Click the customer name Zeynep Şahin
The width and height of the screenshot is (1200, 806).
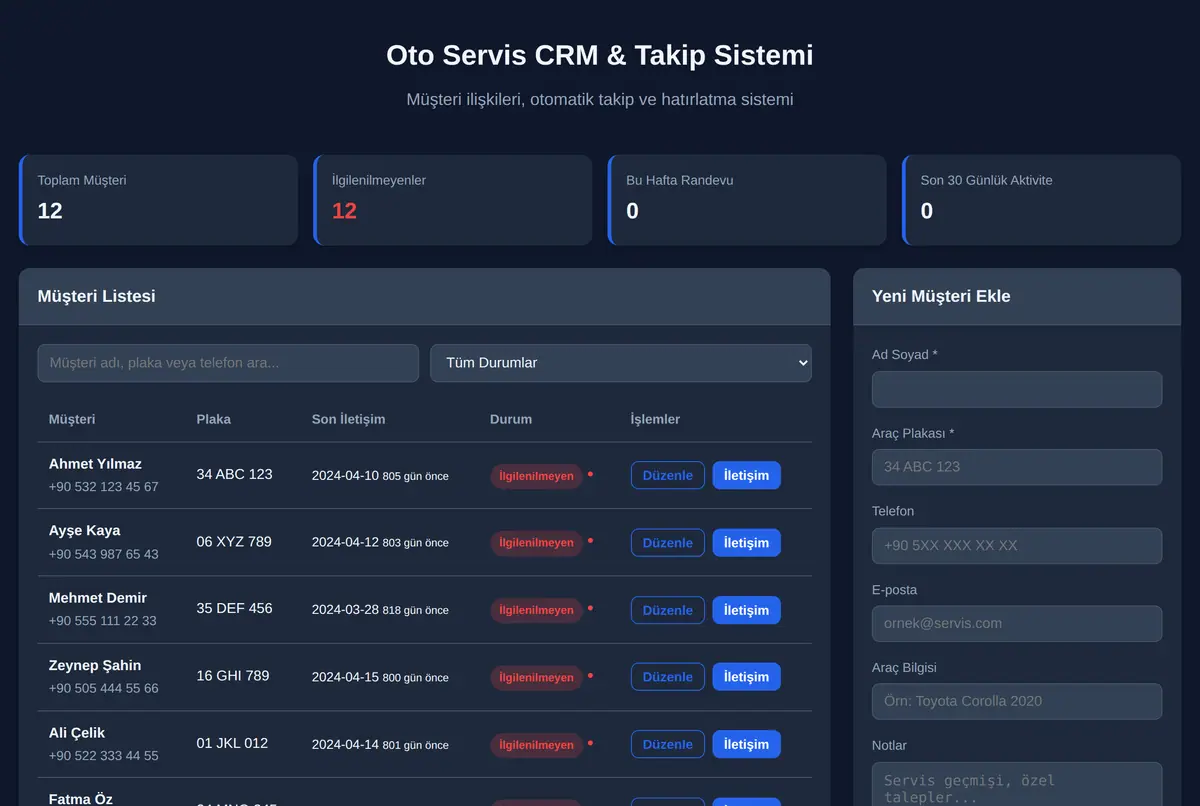[x=95, y=665]
